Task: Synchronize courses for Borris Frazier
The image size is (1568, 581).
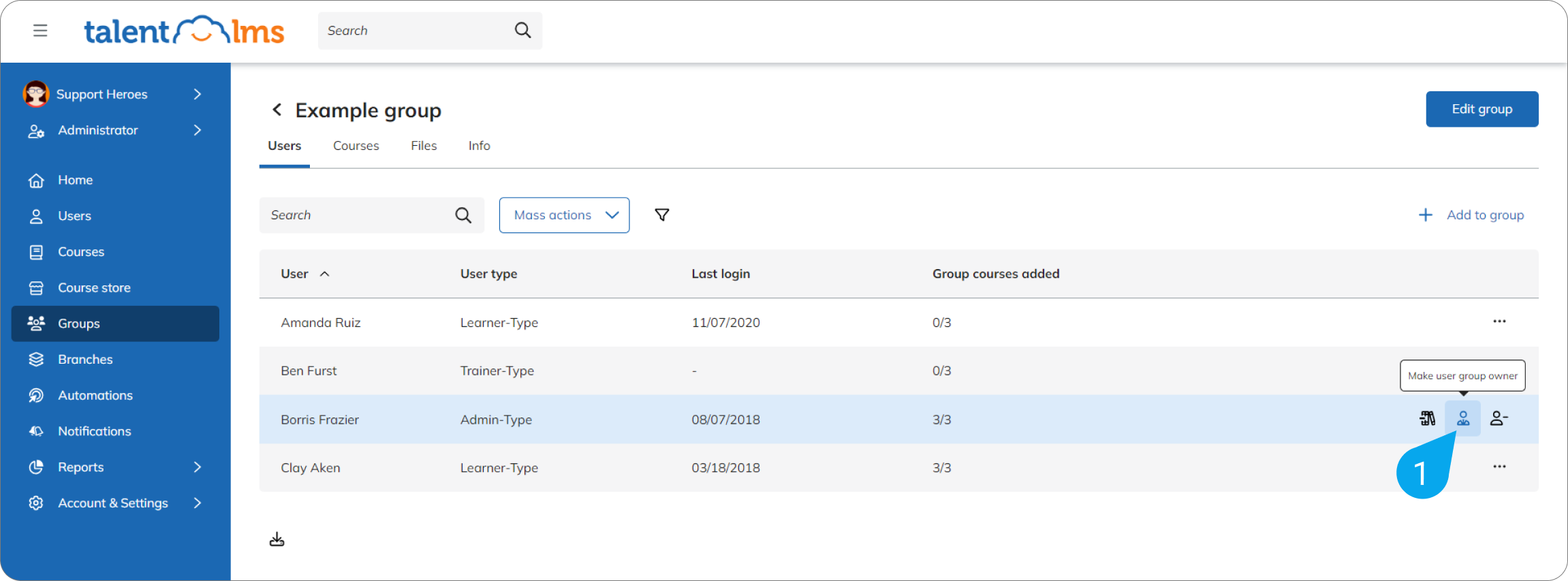Action: tap(1427, 418)
